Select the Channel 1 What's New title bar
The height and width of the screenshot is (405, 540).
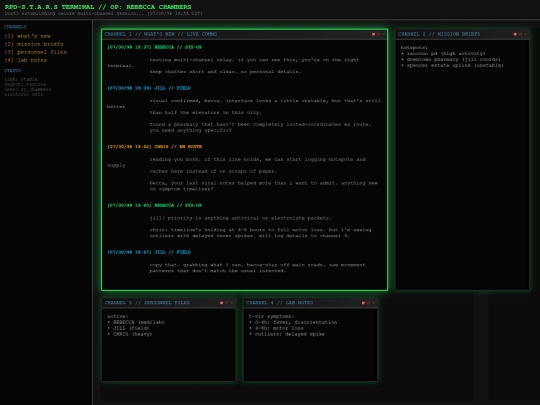[245, 34]
